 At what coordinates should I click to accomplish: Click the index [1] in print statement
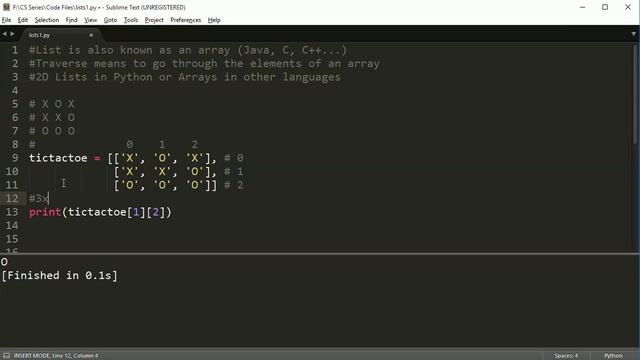coord(136,212)
